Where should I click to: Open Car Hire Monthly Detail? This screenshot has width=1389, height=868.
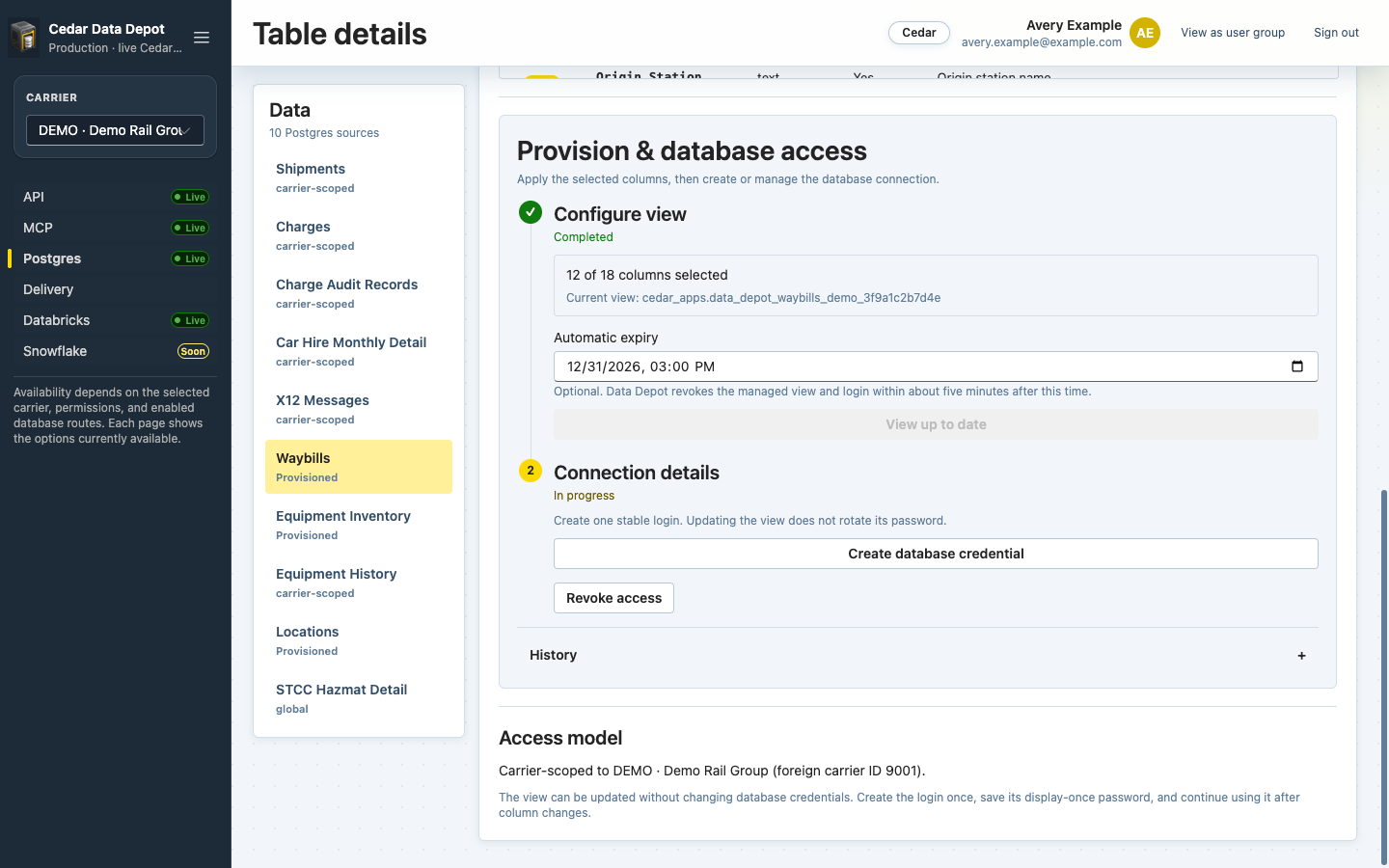coord(359,351)
